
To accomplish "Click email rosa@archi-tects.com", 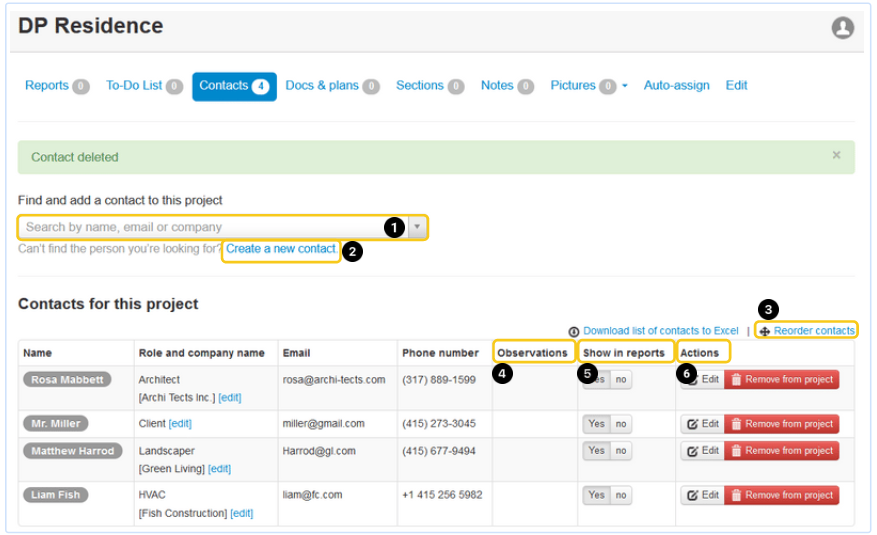I will pyautogui.click(x=334, y=380).
